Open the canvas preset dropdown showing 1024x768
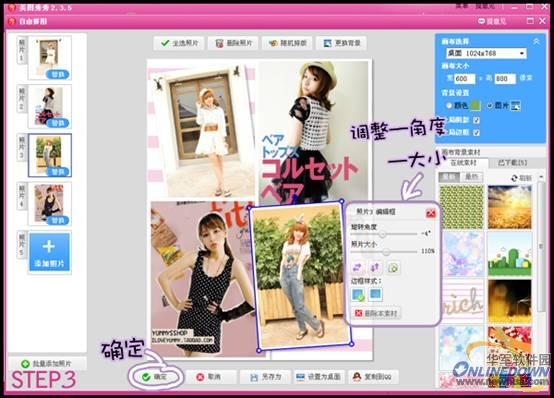Image resolution: width=554 pixels, height=398 pixels. click(x=486, y=53)
